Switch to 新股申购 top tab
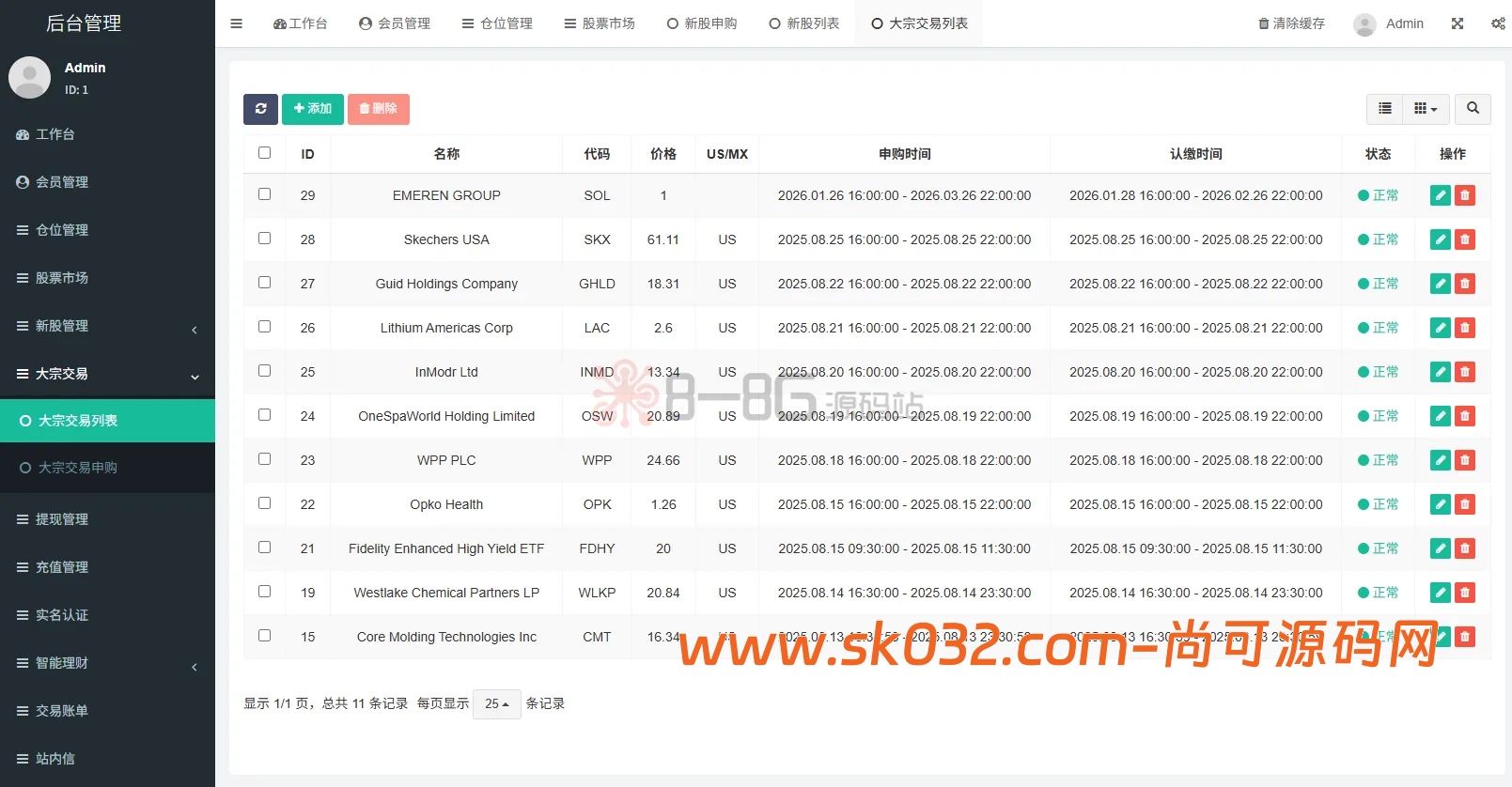Screen dimensions: 1512x787 pyautogui.click(x=702, y=23)
